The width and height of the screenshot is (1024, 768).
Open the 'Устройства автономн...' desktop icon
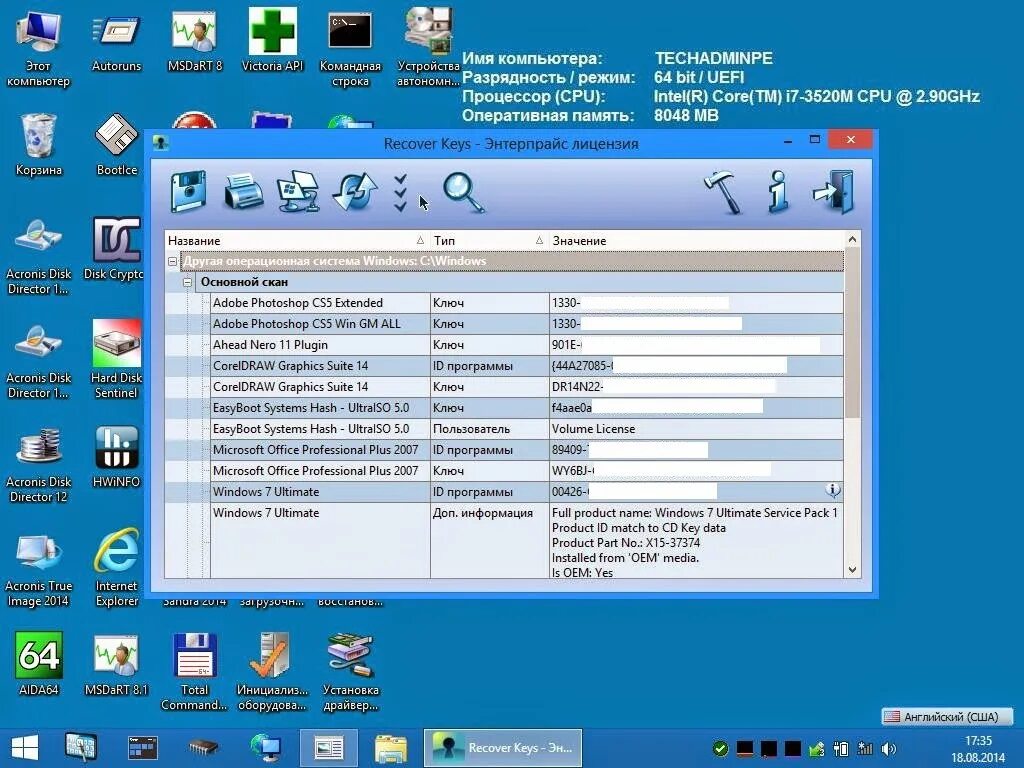pyautogui.click(x=428, y=49)
